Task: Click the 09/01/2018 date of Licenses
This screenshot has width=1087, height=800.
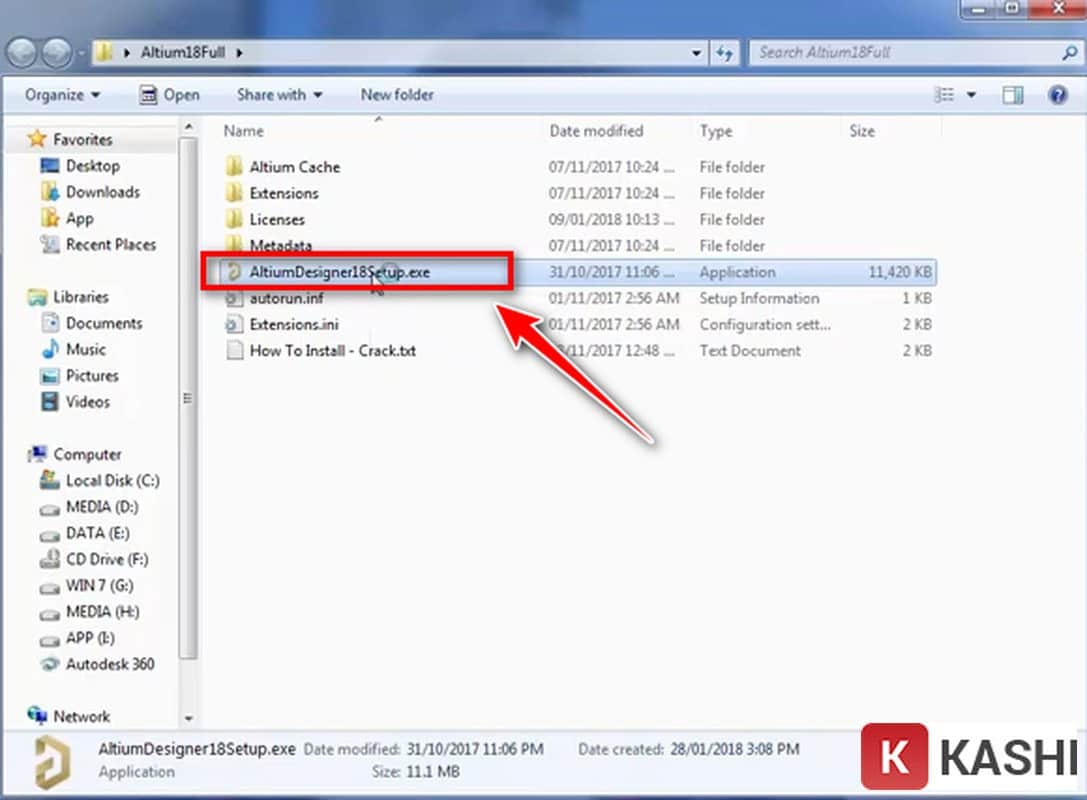Action: [x=611, y=219]
